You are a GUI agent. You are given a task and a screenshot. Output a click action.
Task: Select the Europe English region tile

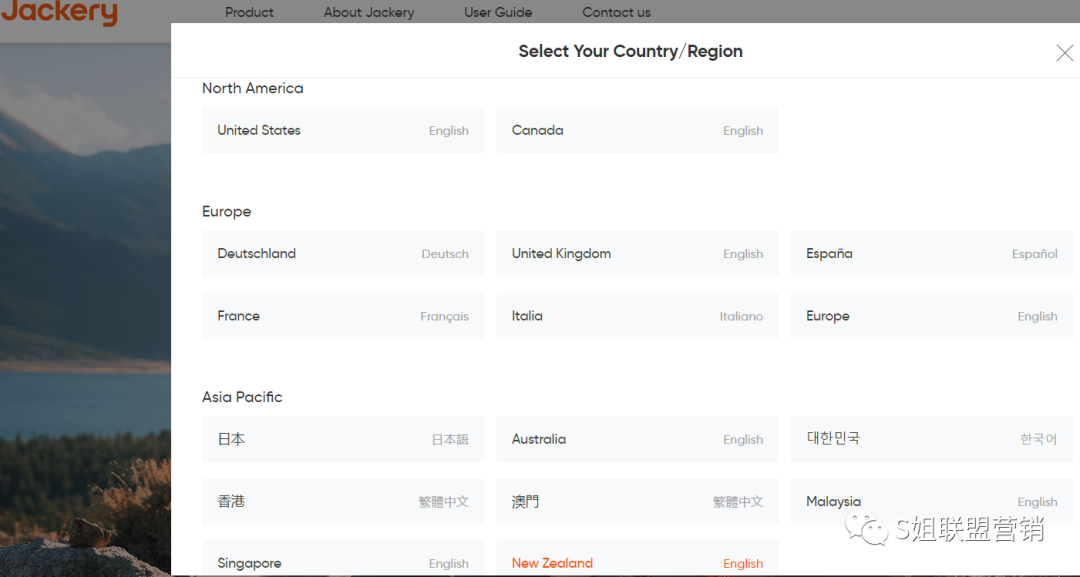(x=931, y=316)
